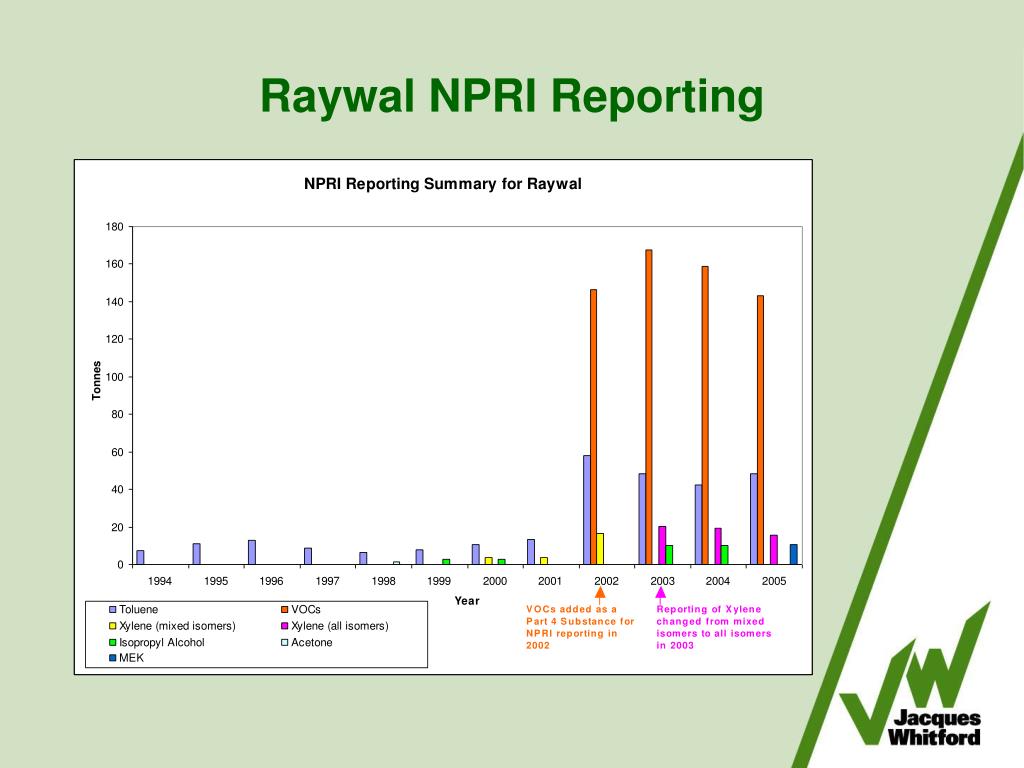The height and width of the screenshot is (768, 1024).
Task: Click the orange VOCs bar for 2002
Action: click(x=594, y=427)
